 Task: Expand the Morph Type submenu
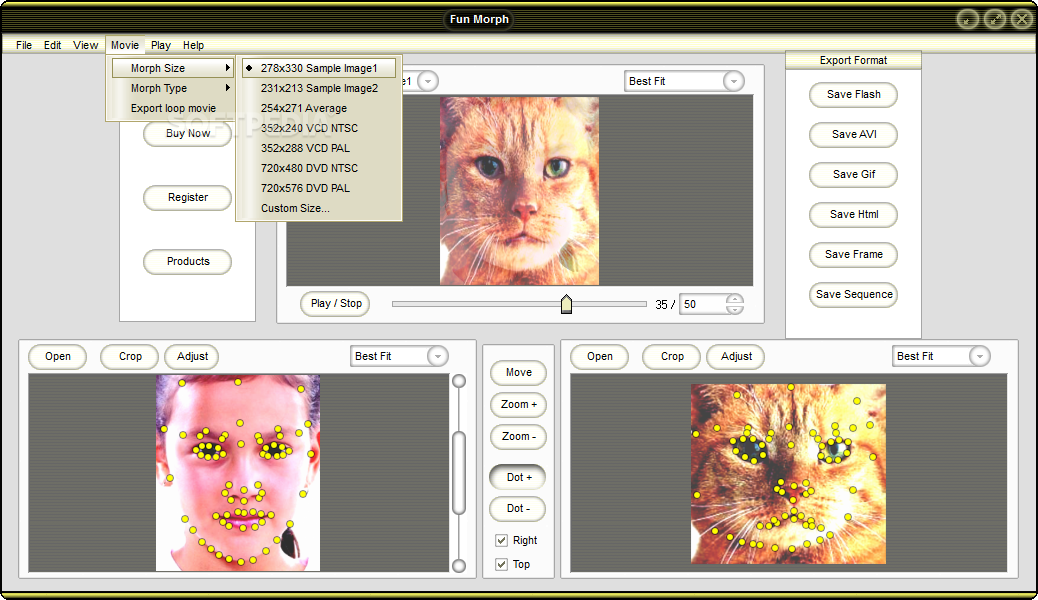(172, 88)
